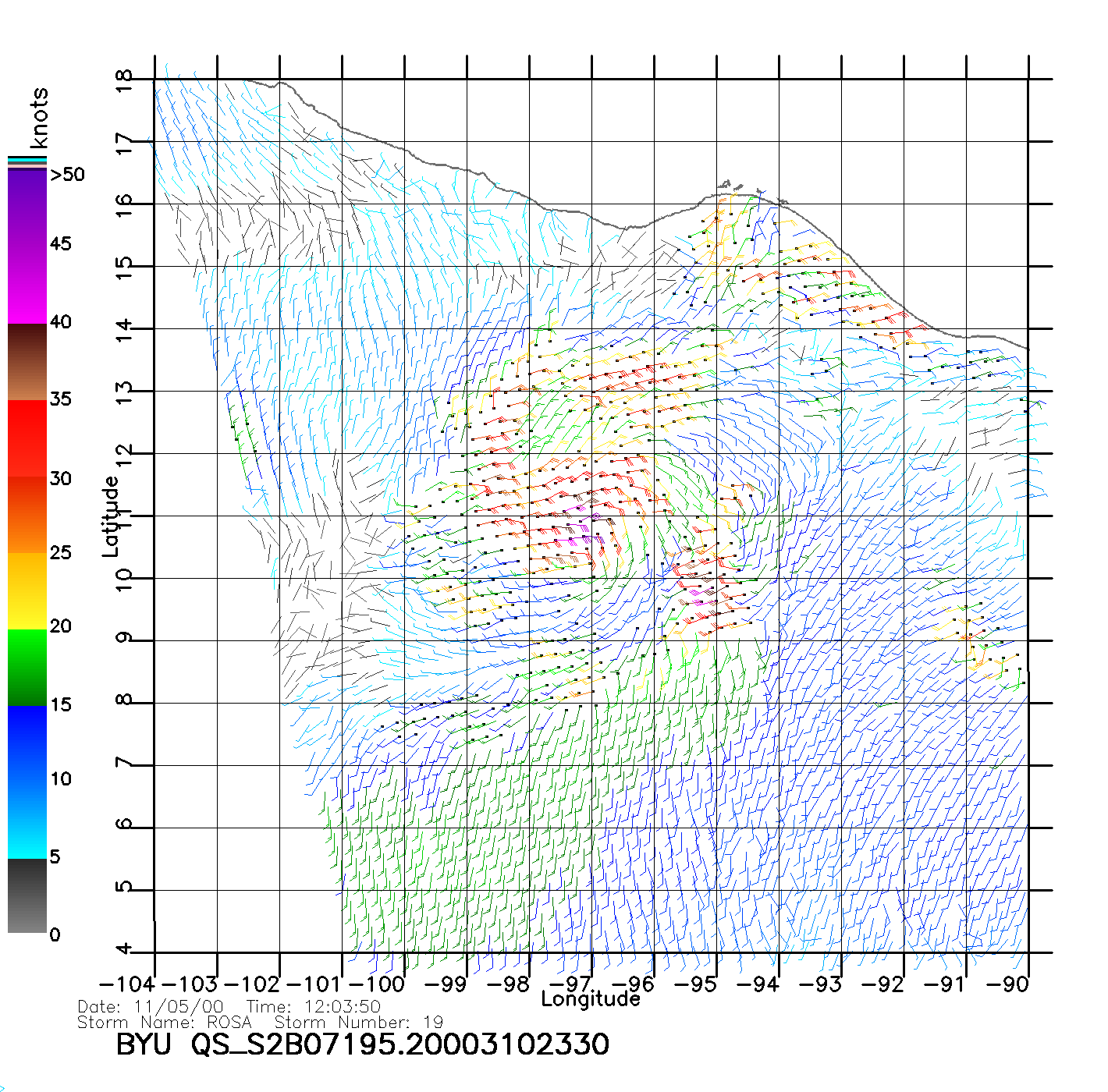Click the 'Longitude' x-axis title
Viewport: 1108px width, 1092px height.
coord(591,999)
